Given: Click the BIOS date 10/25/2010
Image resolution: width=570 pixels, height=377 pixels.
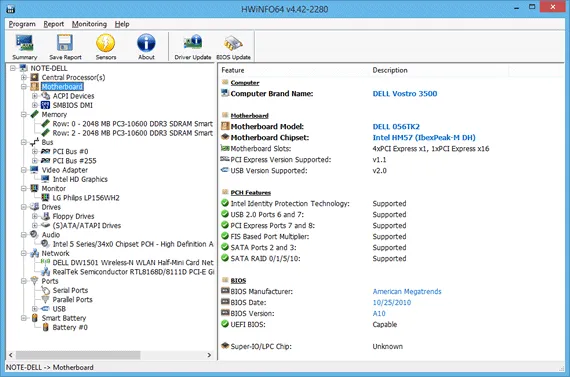Looking at the screenshot, I should pyautogui.click(x=392, y=302).
